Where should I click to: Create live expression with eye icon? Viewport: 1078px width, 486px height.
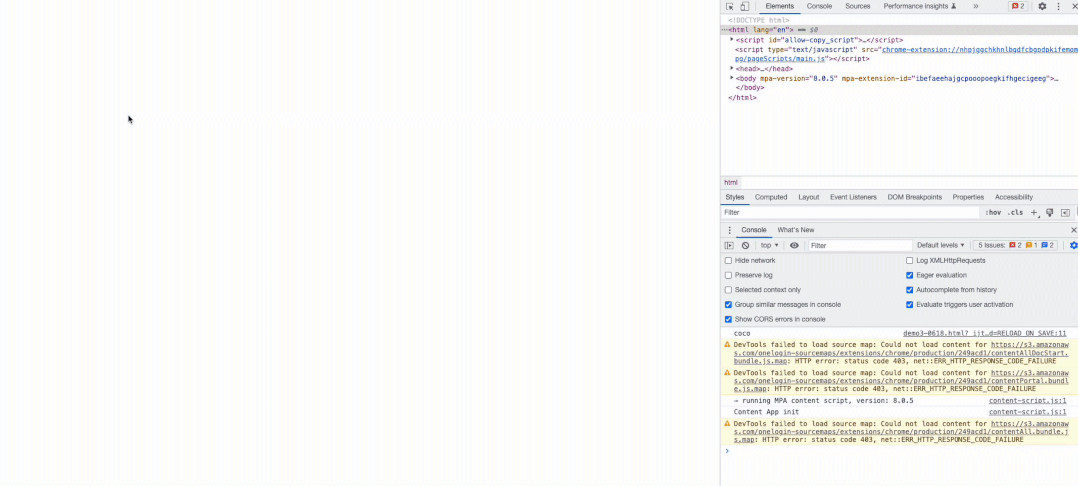pos(794,245)
